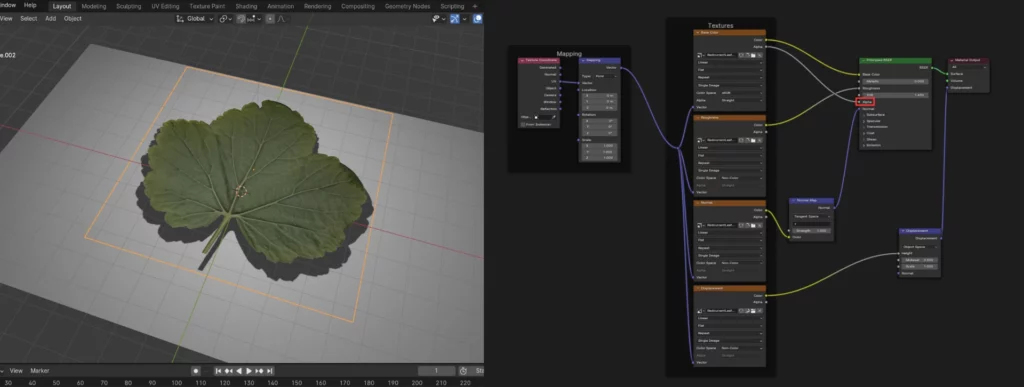Open the Global transform orientation dropdown
1024x387 pixels.
click(x=195, y=19)
